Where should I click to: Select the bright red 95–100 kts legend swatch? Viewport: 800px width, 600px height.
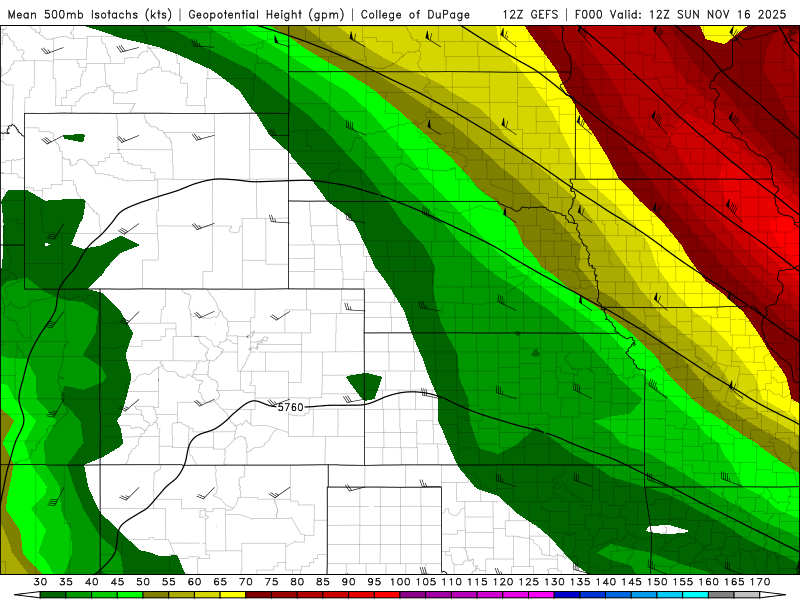point(387,595)
